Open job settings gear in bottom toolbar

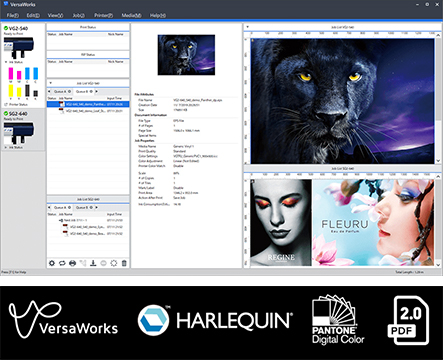point(52,263)
